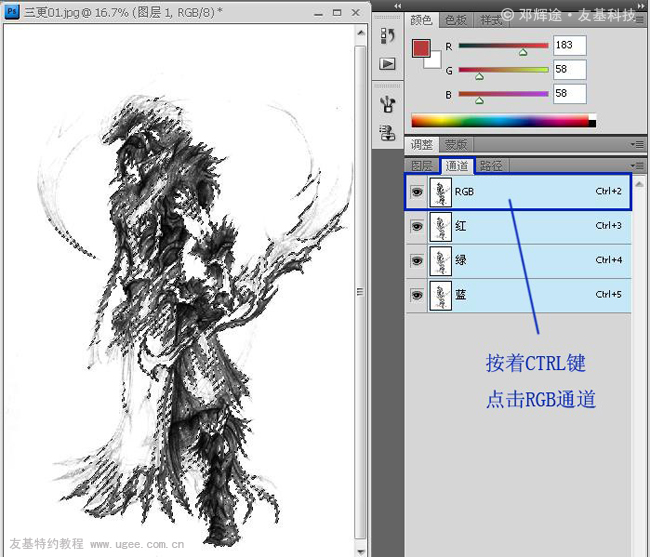The width and height of the screenshot is (650, 557).
Task: Switch to the 路径 tab
Action: [491, 166]
